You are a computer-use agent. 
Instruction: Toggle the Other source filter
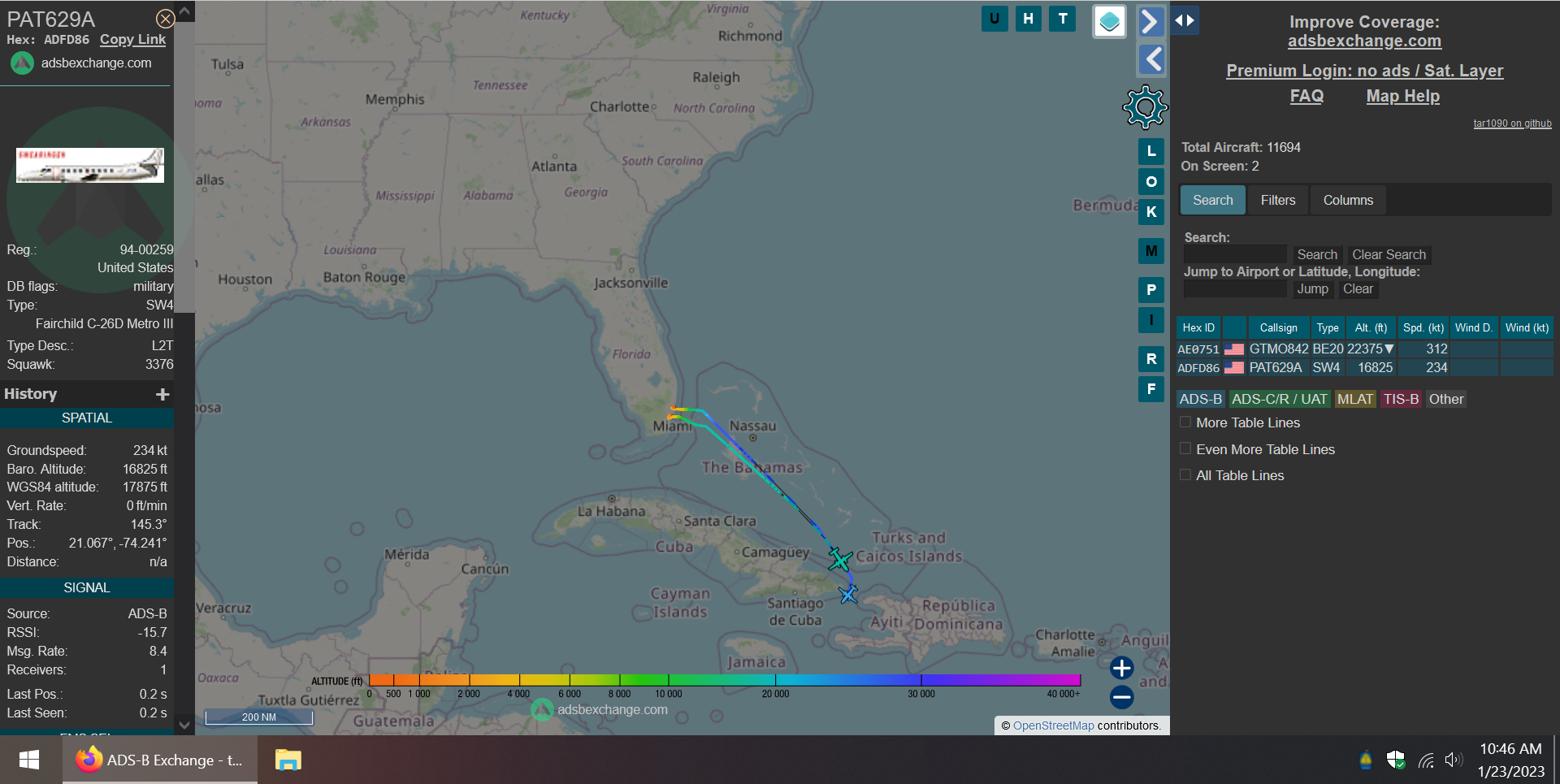point(1446,399)
